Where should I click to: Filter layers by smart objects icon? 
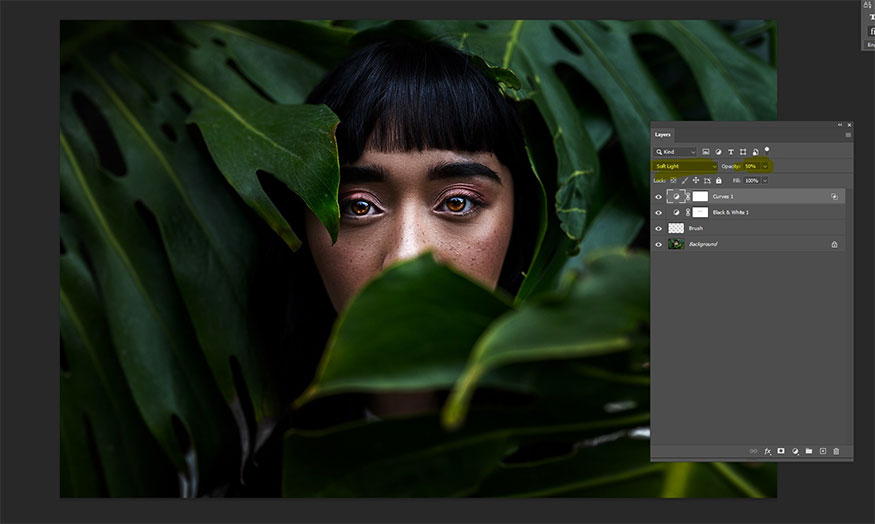point(755,152)
